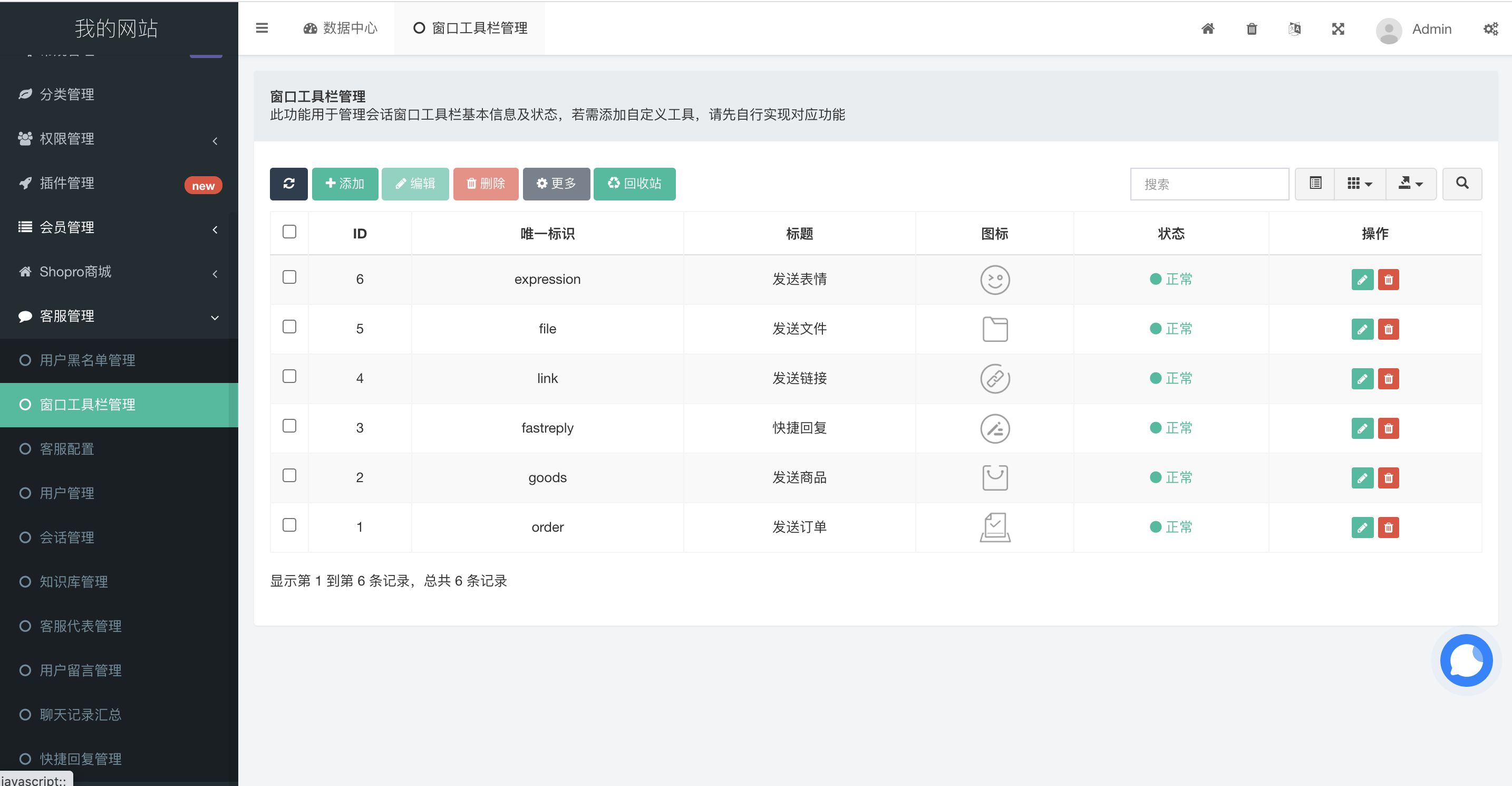Switch to the 数据中心 tab

(x=341, y=28)
